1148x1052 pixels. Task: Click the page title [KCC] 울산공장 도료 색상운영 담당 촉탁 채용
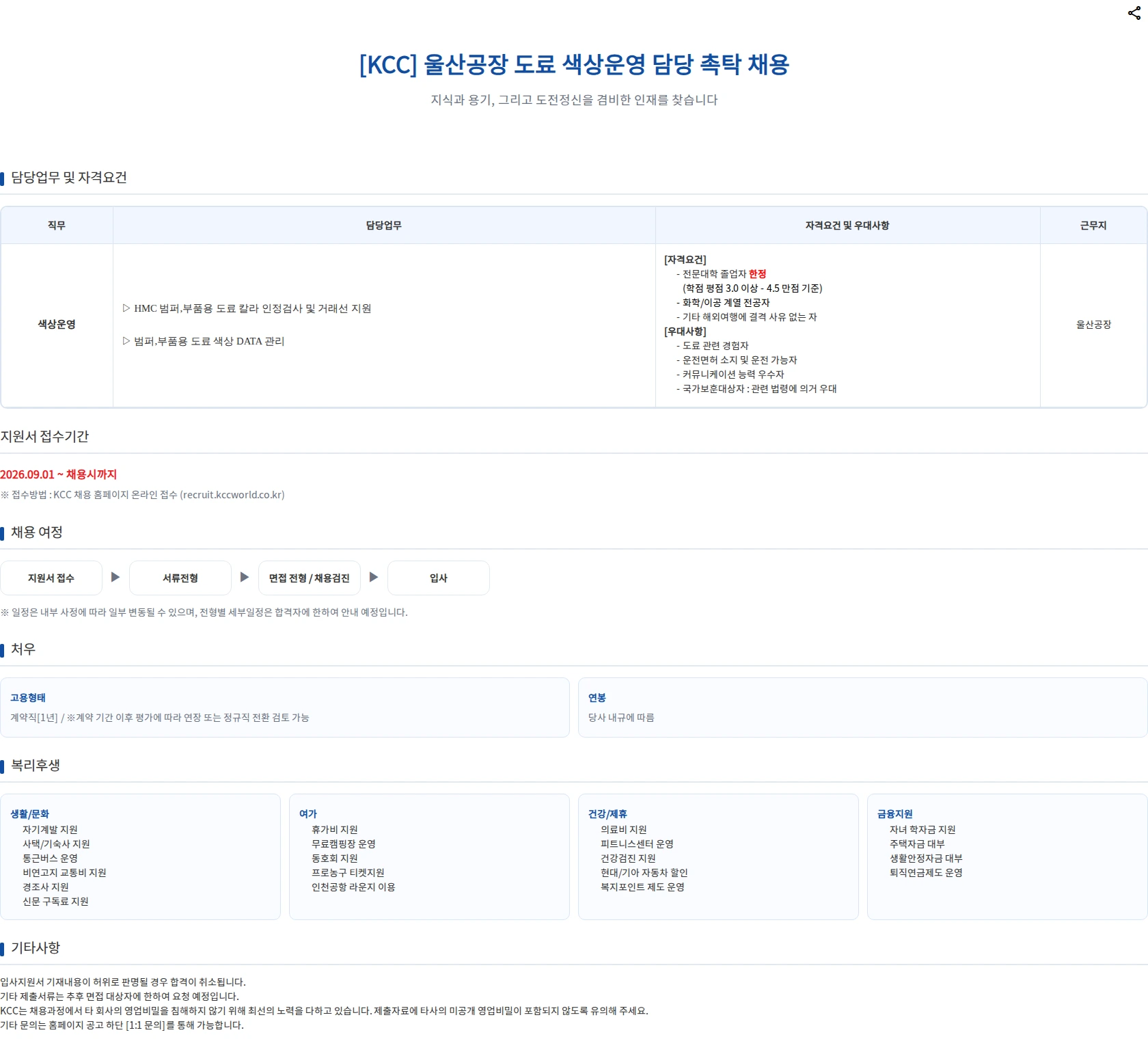(574, 64)
